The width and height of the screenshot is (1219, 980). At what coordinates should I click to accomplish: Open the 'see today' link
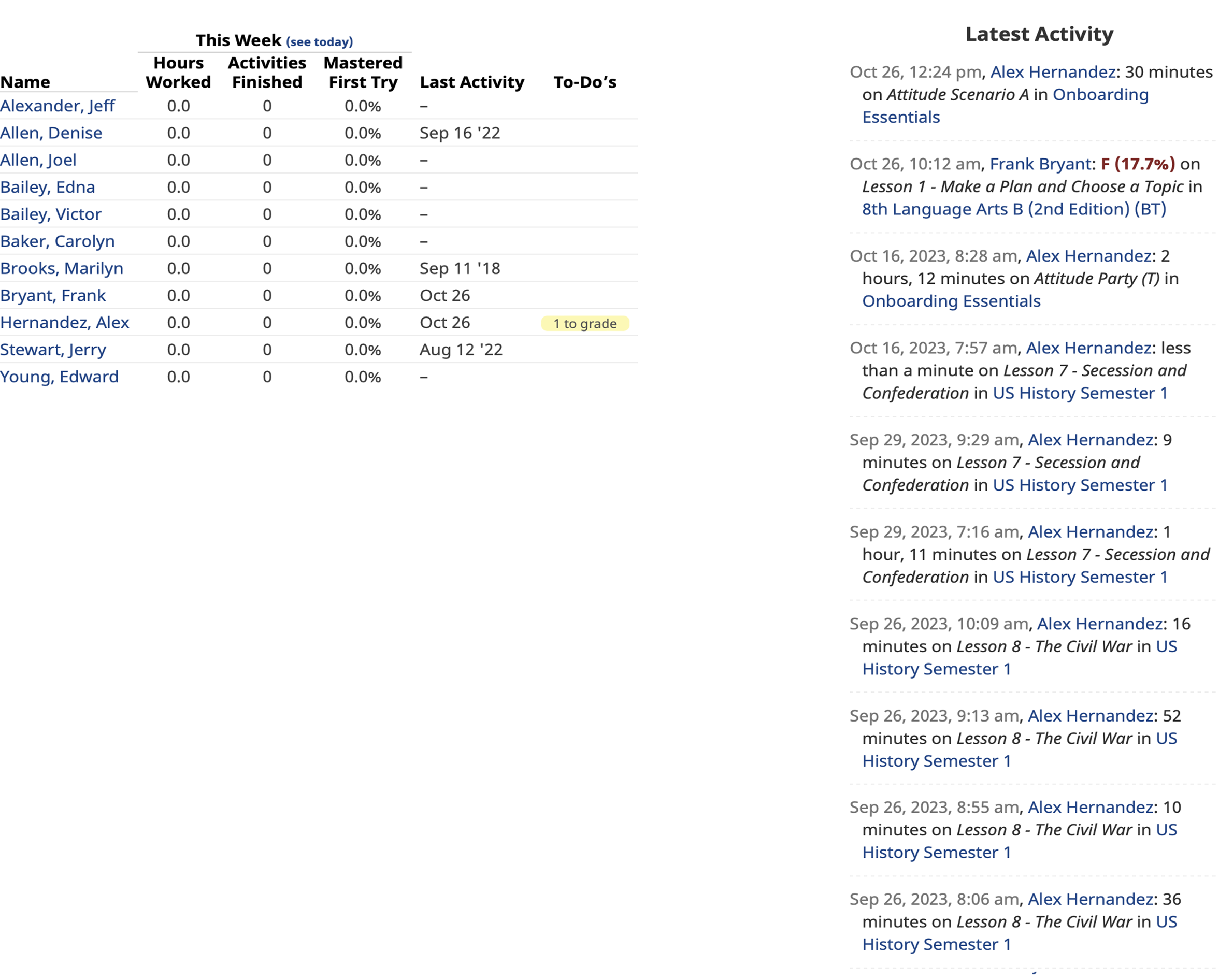pos(320,42)
